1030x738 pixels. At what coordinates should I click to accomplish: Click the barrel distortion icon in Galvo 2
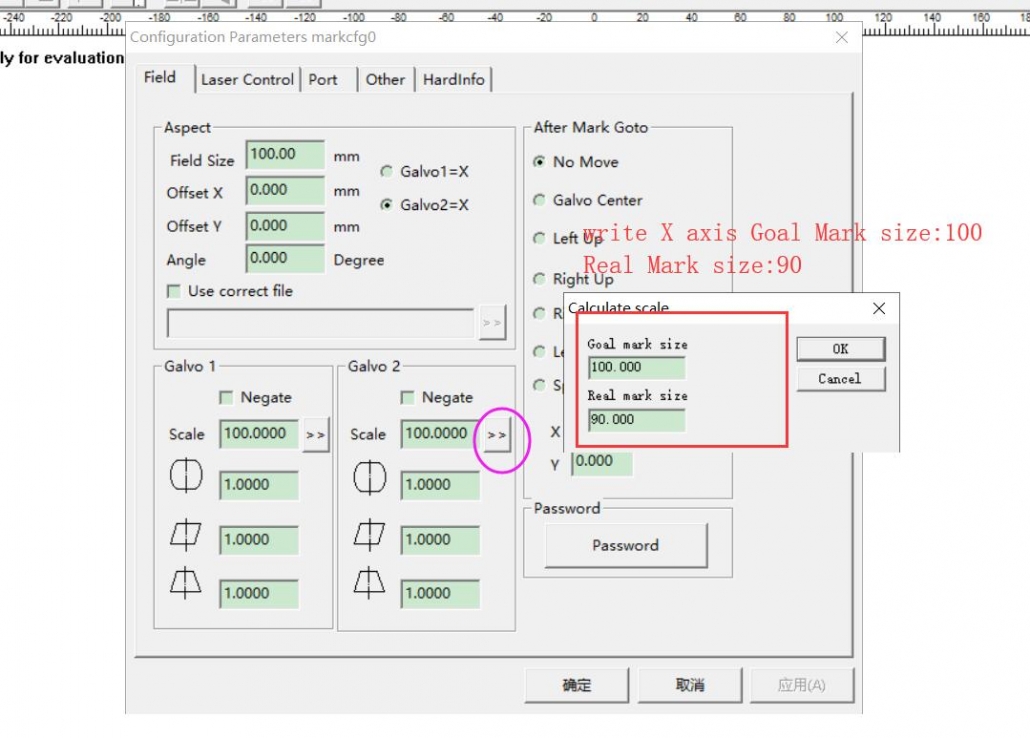pyautogui.click(x=368, y=477)
